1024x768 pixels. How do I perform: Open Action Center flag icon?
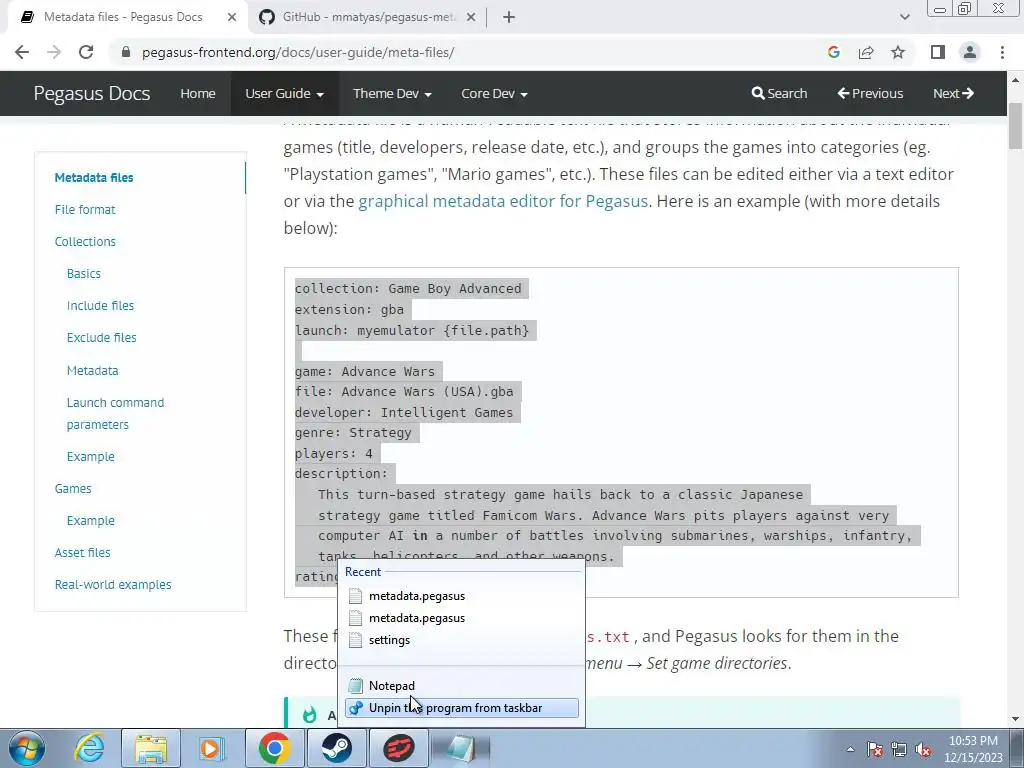pos(875,749)
